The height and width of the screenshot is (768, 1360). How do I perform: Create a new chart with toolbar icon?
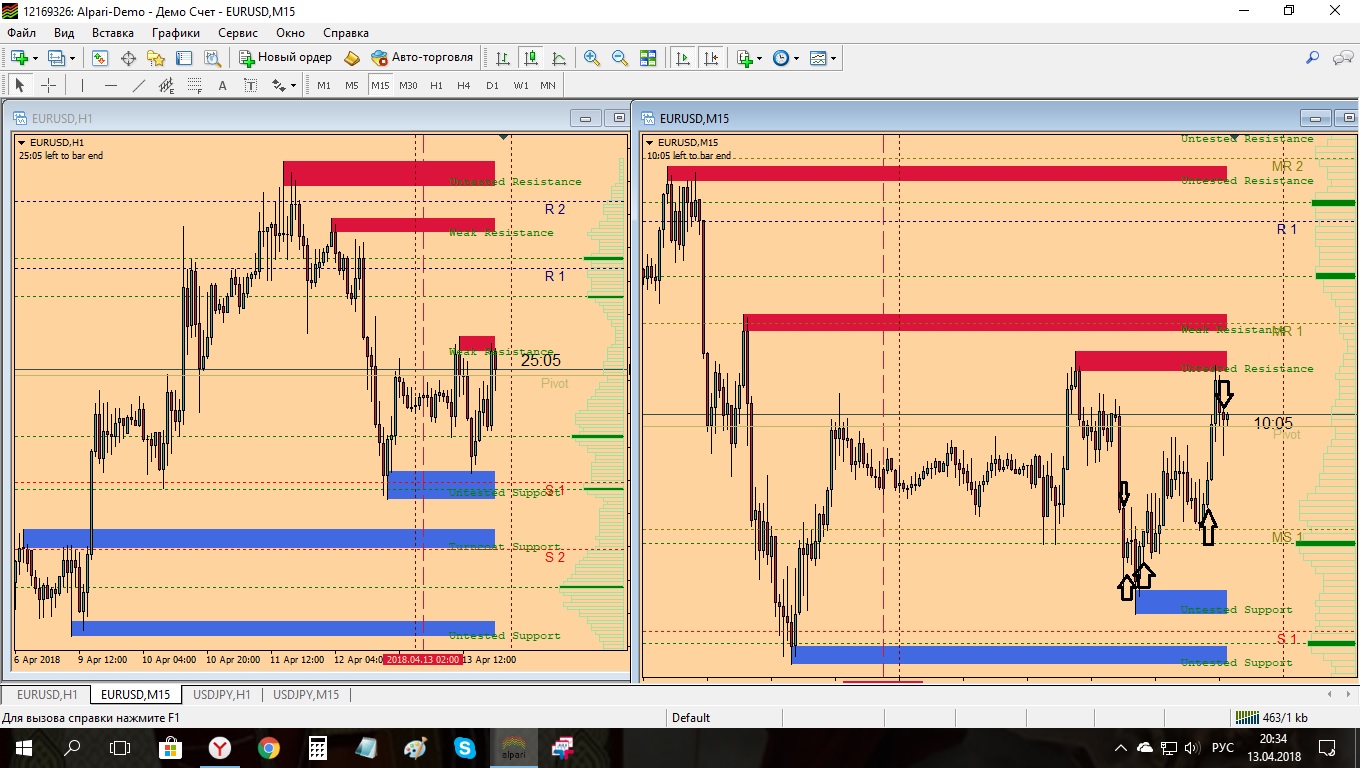point(19,58)
